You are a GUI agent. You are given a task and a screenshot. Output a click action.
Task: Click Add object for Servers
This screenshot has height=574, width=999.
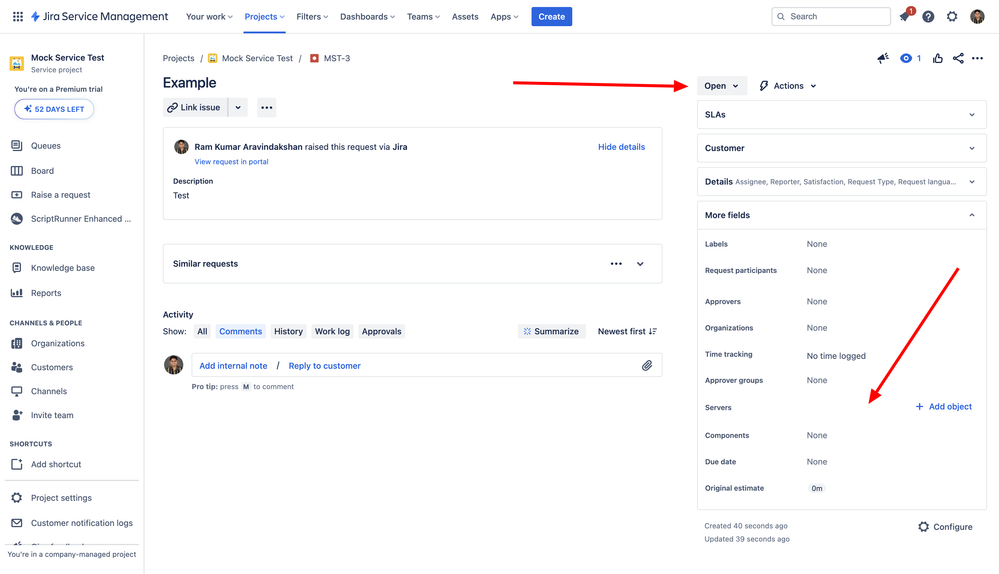click(944, 406)
